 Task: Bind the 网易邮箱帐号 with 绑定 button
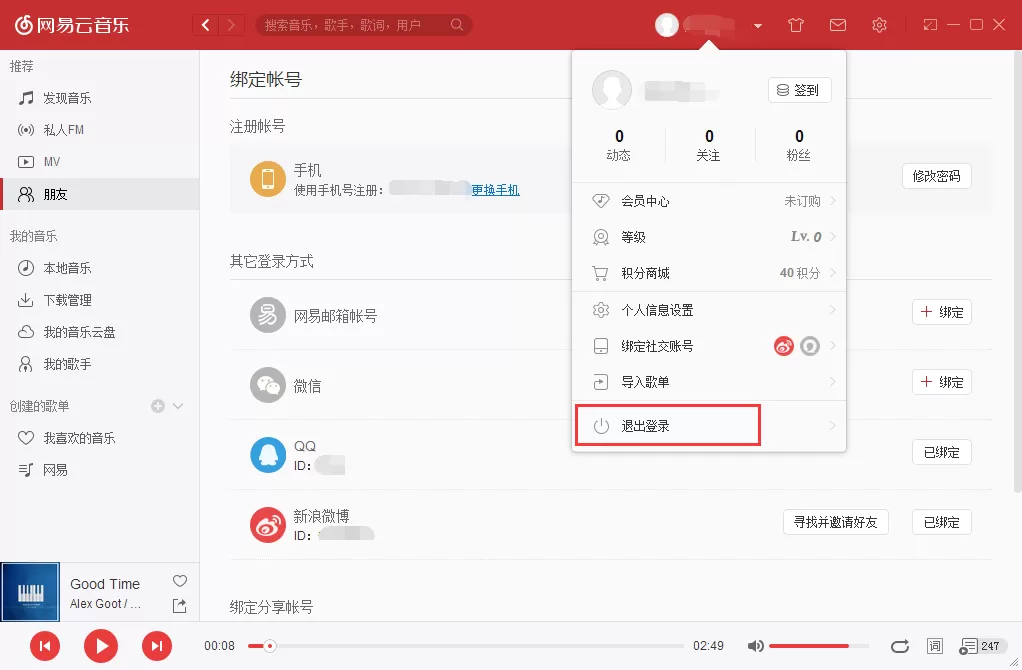[x=942, y=312]
